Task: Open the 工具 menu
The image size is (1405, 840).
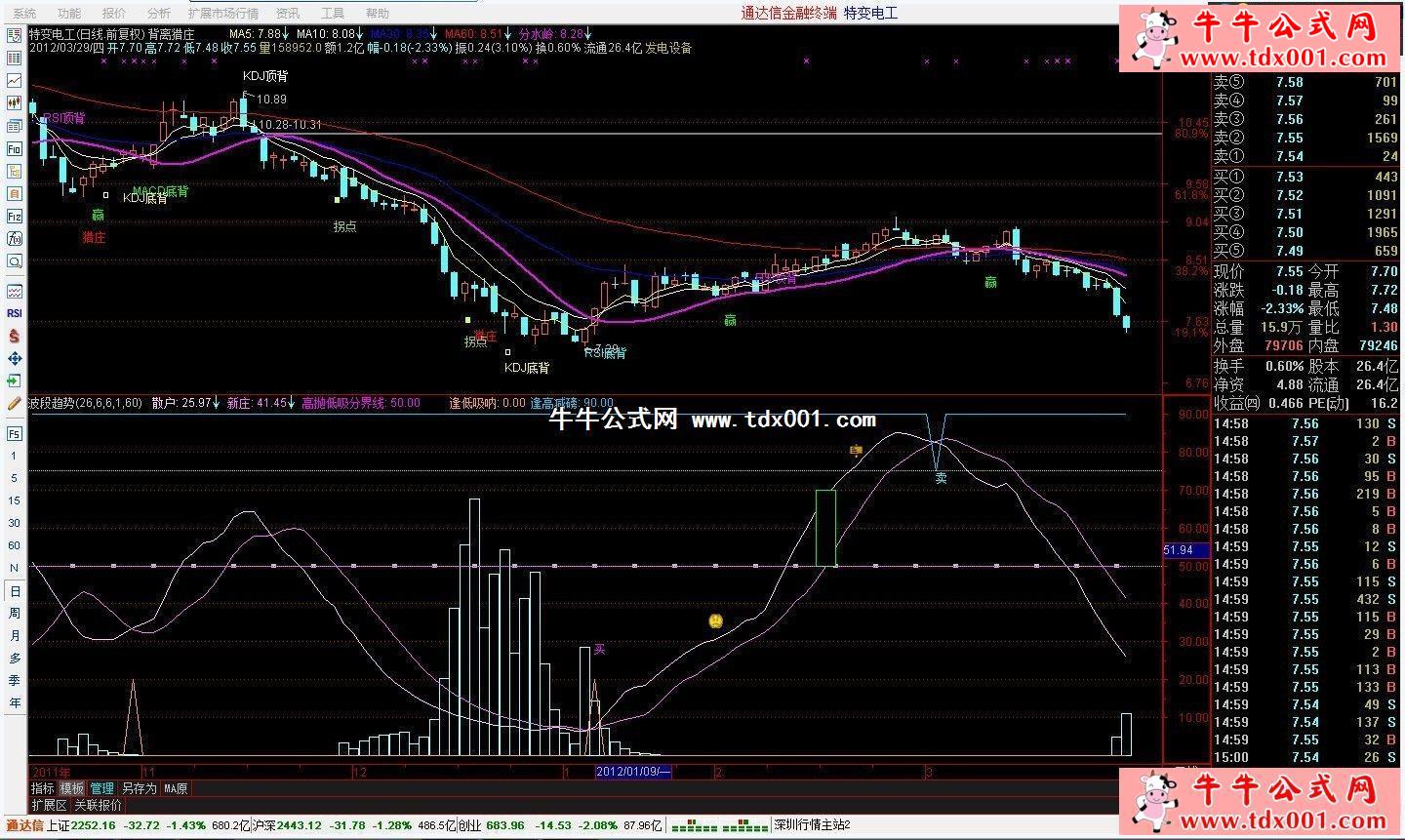Action: coord(332,14)
